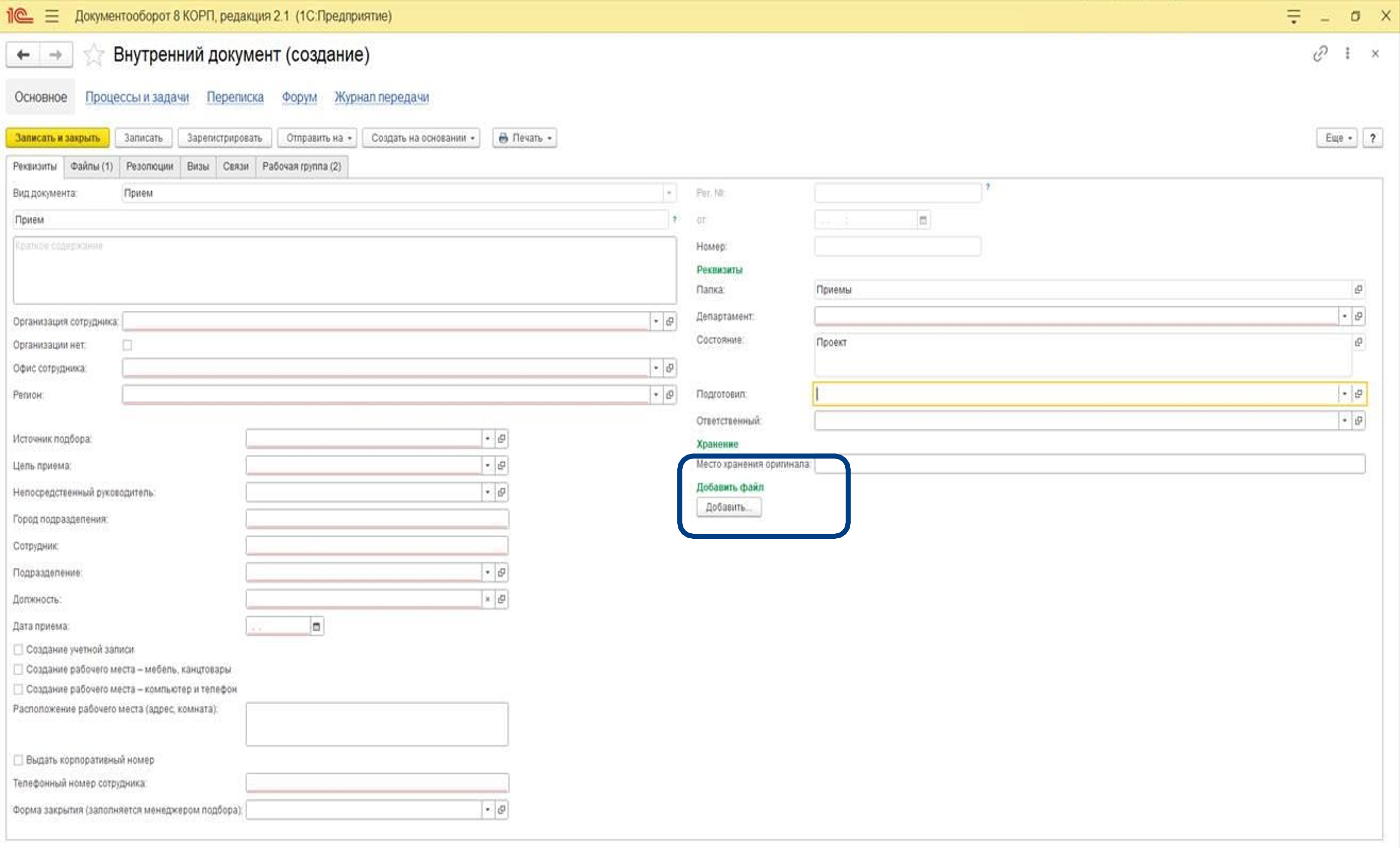Open Создать на основании menu
Viewport: 1400px width, 848px height.
(x=421, y=138)
